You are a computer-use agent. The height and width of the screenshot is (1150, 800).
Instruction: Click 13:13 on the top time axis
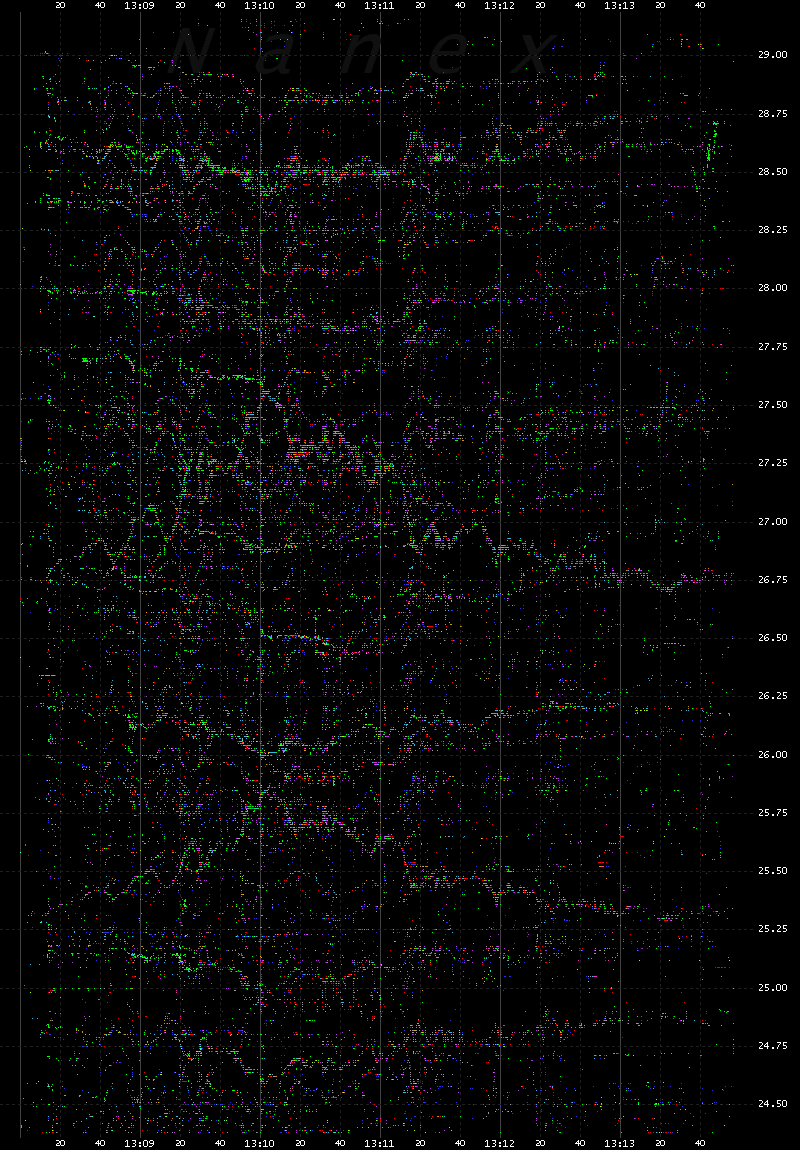pyautogui.click(x=620, y=5)
